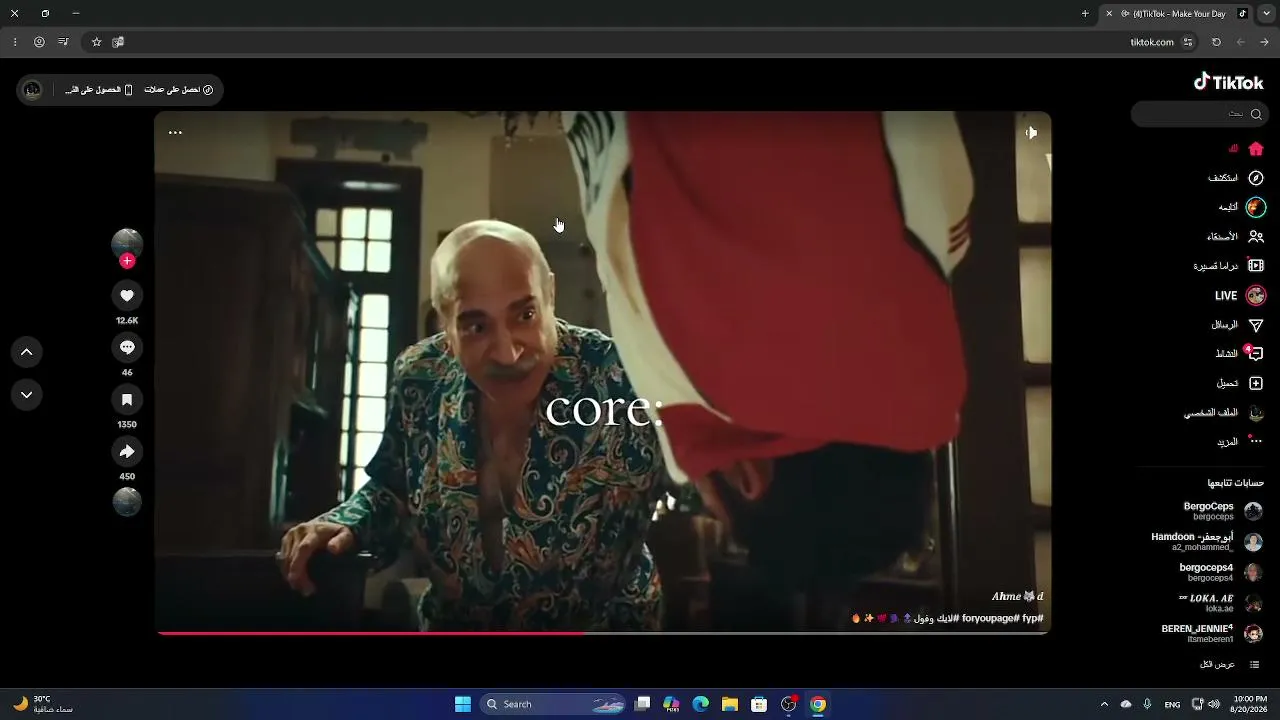1280x720 pixels.
Task: Open the Chrome three-dot menu
Action: tap(15, 42)
